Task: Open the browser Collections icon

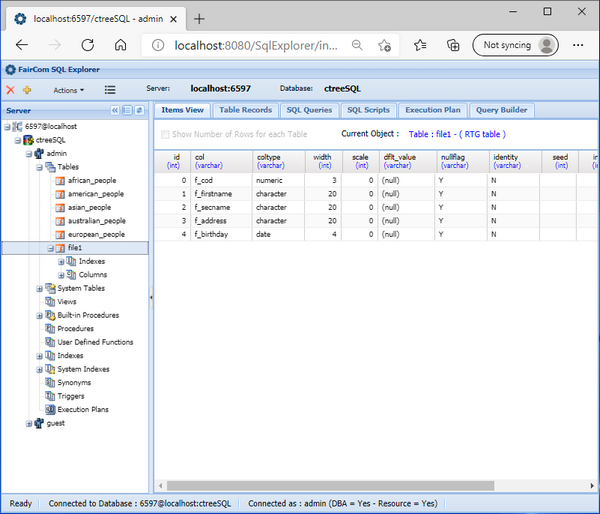Action: tap(453, 45)
